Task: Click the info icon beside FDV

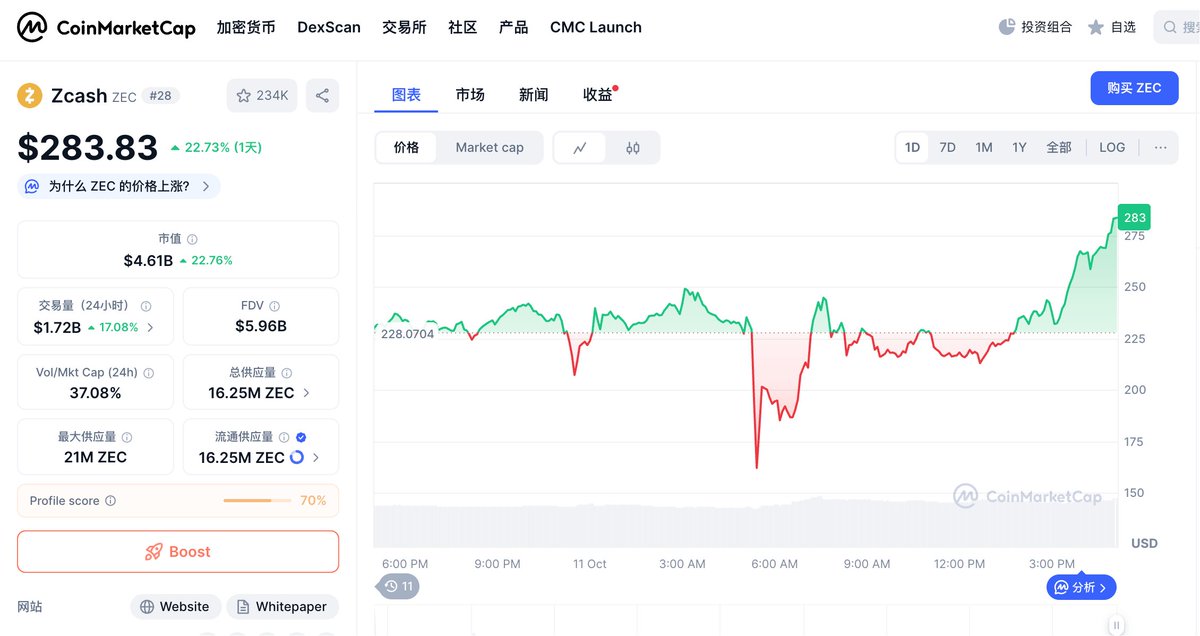Action: 275,306
